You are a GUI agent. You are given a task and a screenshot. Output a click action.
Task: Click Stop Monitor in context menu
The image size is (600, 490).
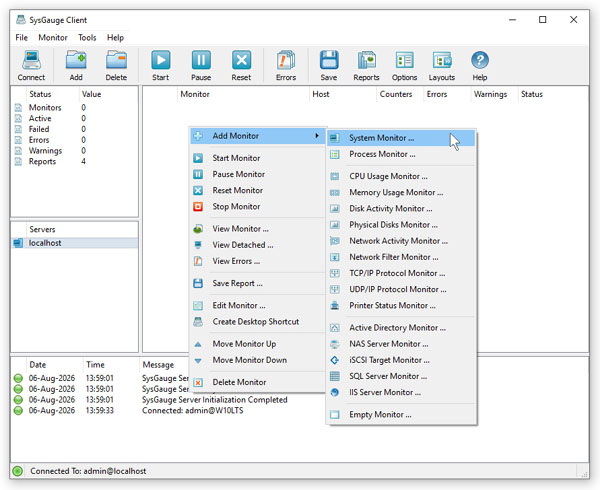(x=258, y=207)
